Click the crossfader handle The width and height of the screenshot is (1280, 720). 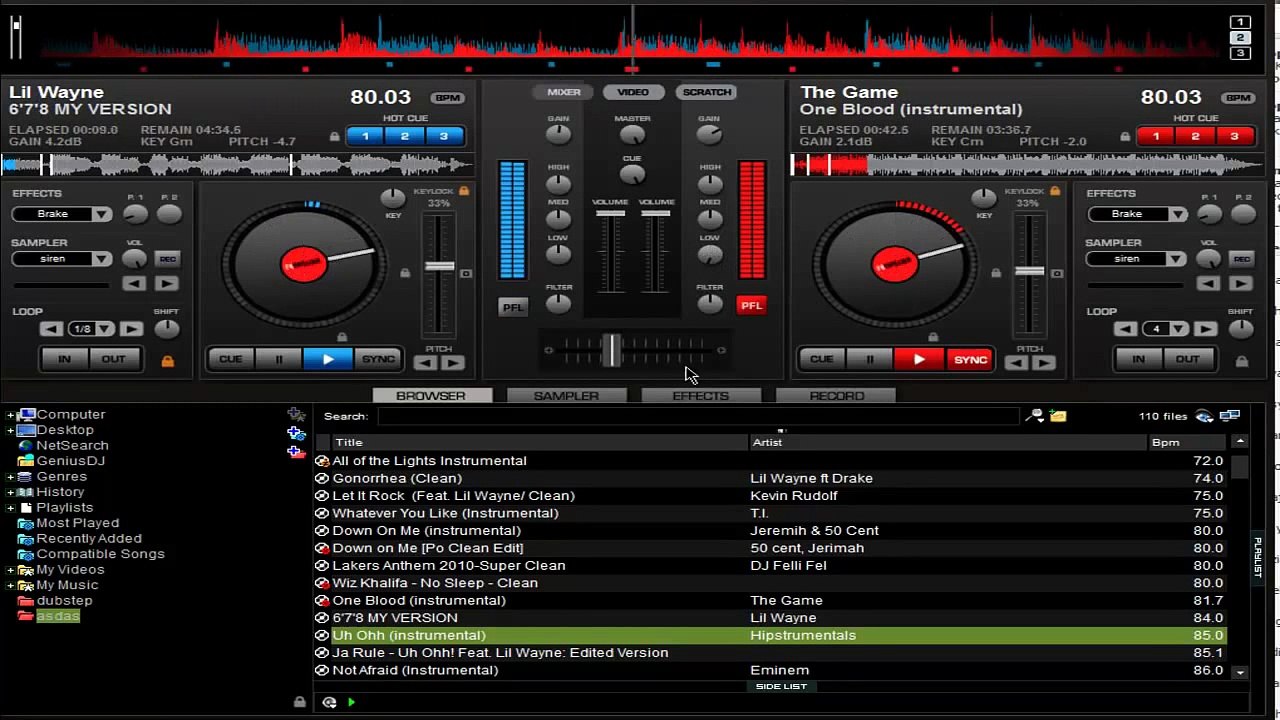click(x=610, y=350)
